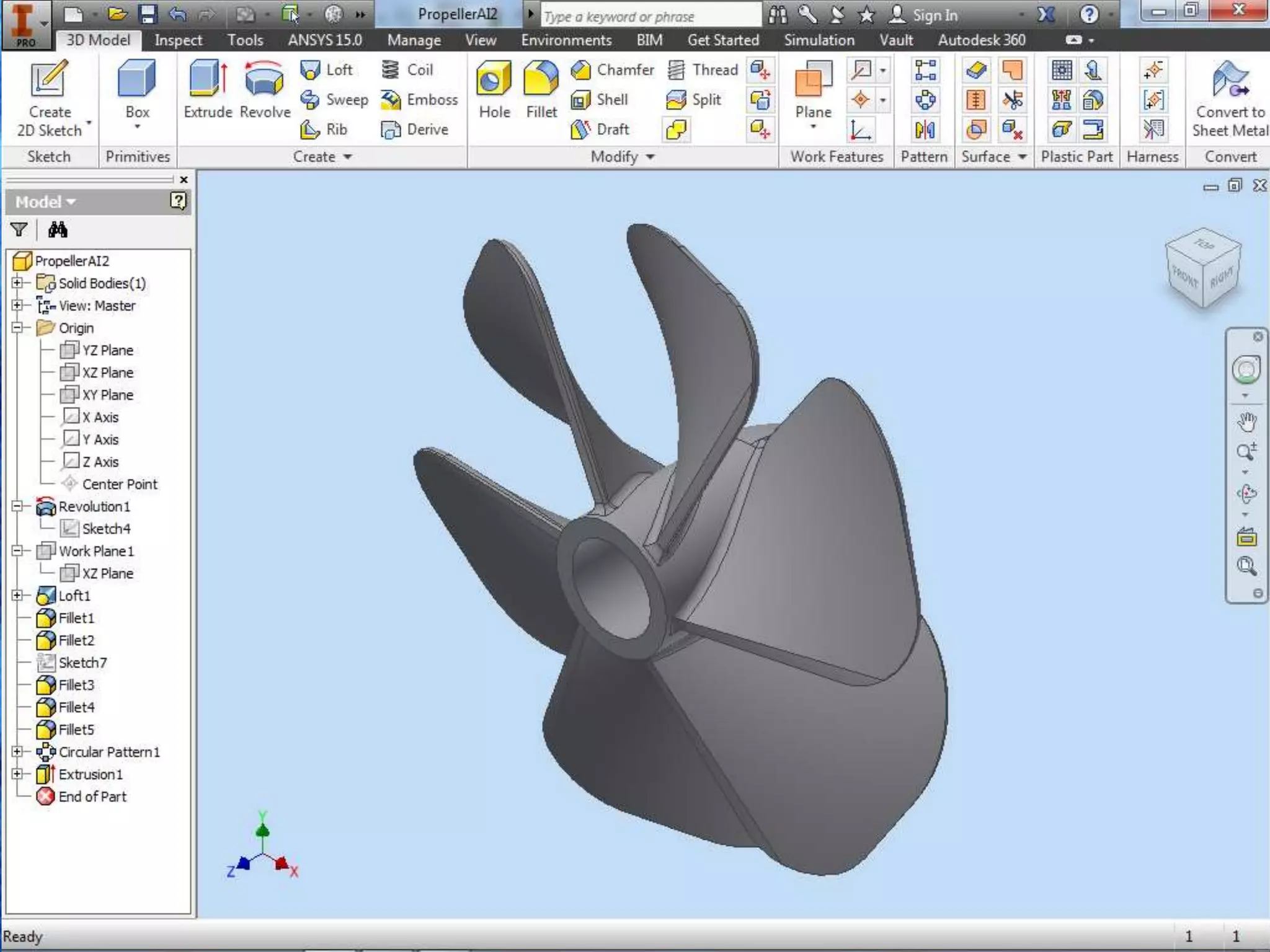Click the browser filter funnel icon
This screenshot has height=952, width=1270.
click(x=19, y=231)
